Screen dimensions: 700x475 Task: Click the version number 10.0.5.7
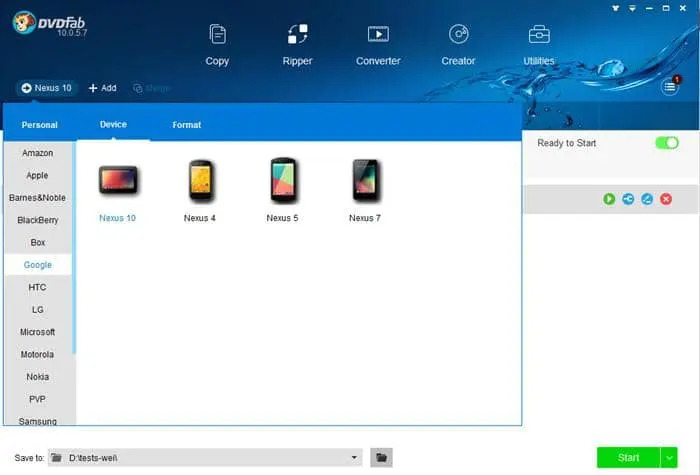pos(72,33)
